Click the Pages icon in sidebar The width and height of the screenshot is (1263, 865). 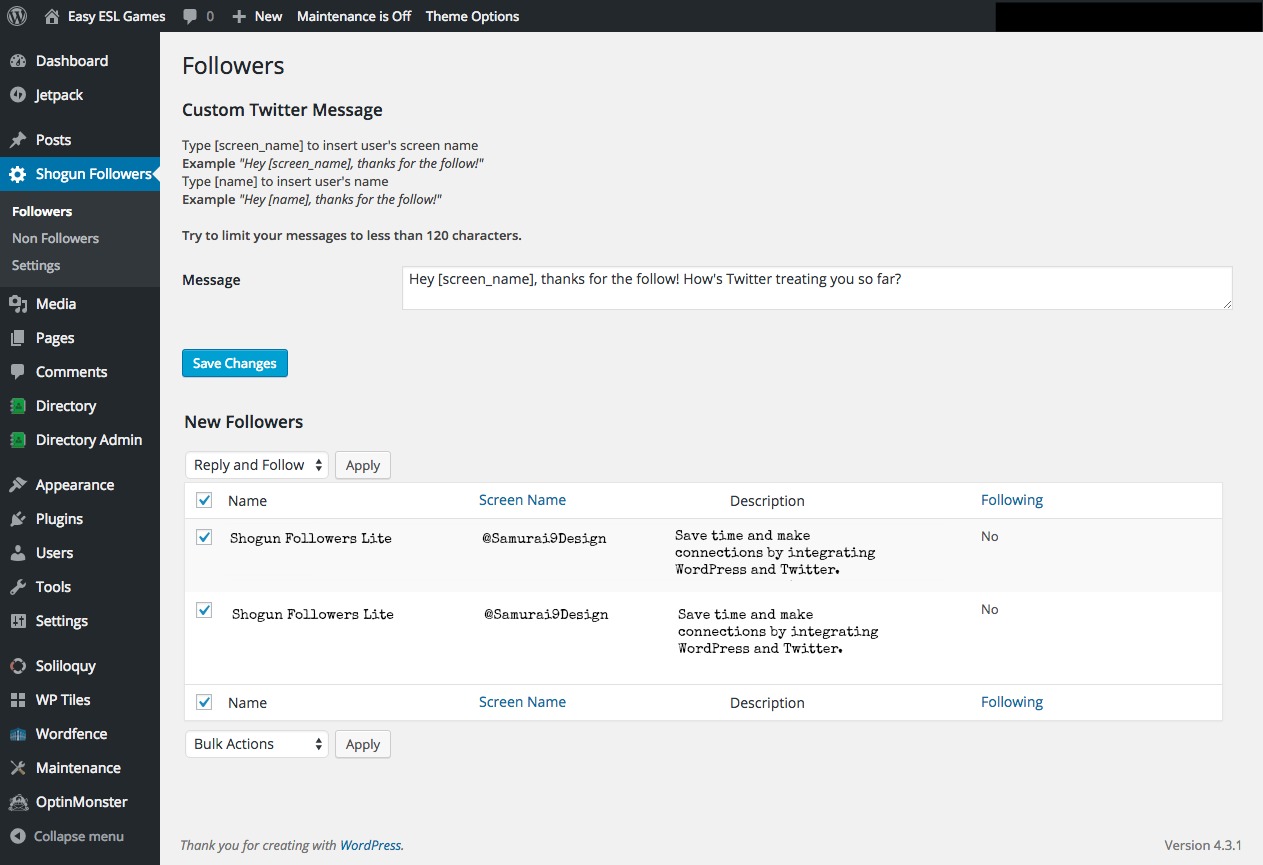point(18,338)
